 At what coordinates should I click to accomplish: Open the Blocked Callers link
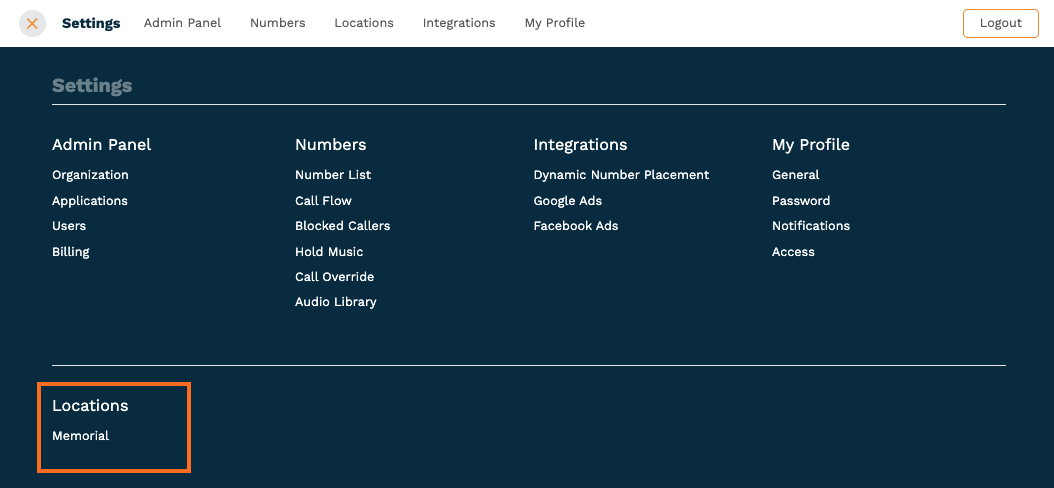(342, 226)
